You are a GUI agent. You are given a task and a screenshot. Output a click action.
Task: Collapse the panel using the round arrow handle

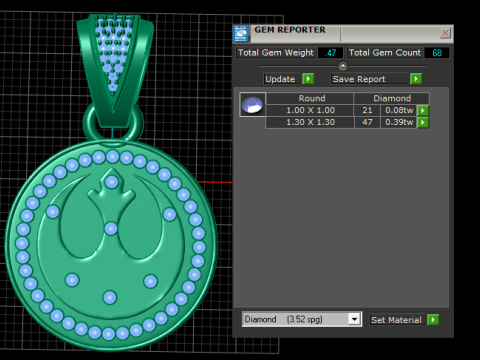coord(343,66)
